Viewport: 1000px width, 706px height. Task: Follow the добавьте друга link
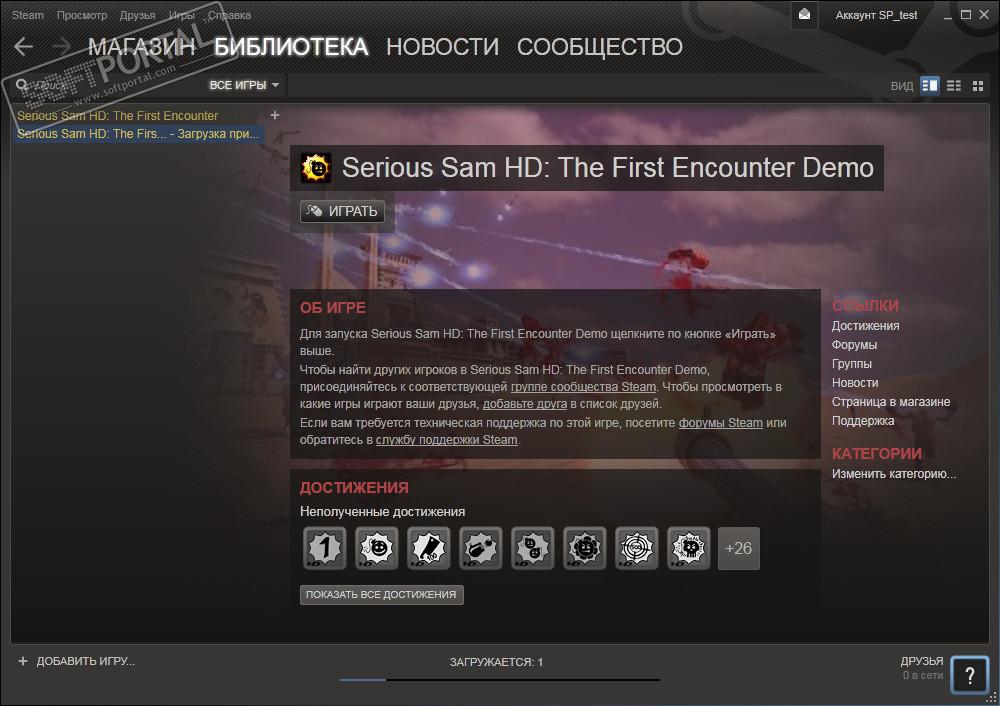point(524,404)
